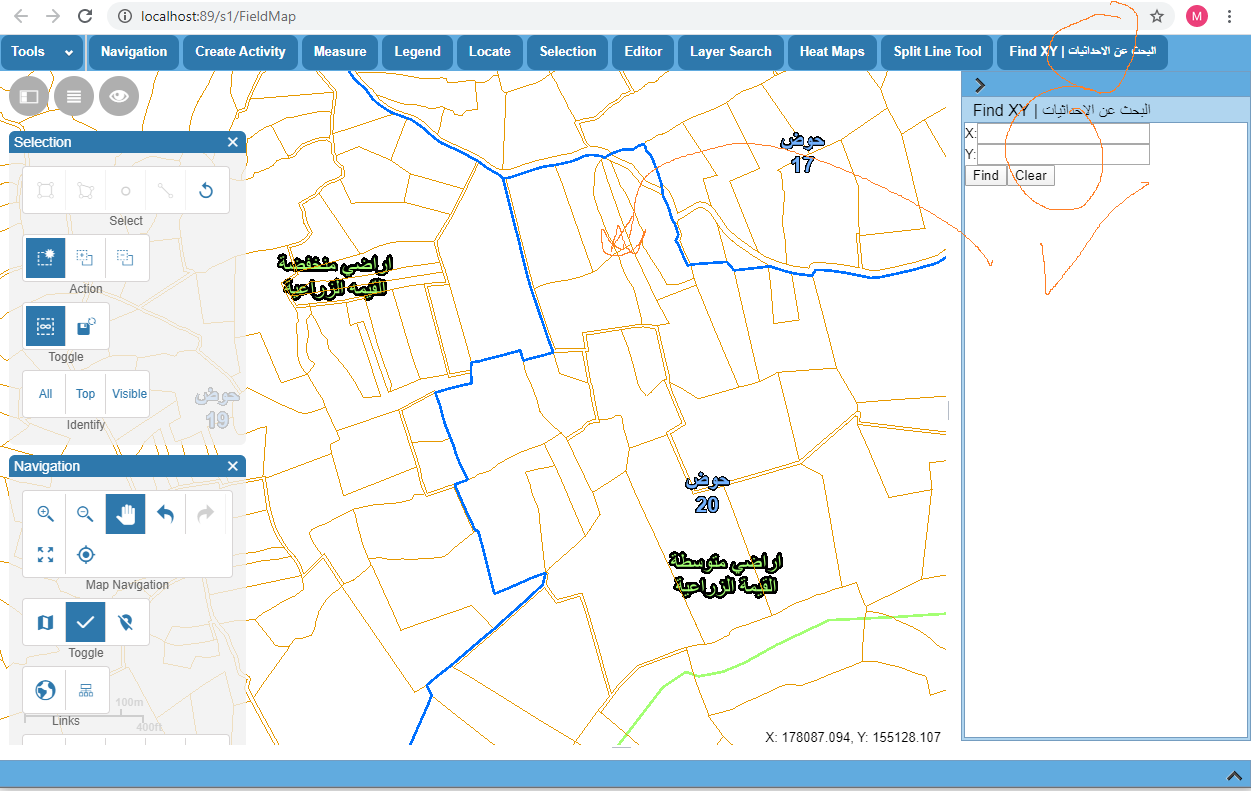Toggle the crossed-out location pin icon
1251x791 pixels.
(x=125, y=622)
